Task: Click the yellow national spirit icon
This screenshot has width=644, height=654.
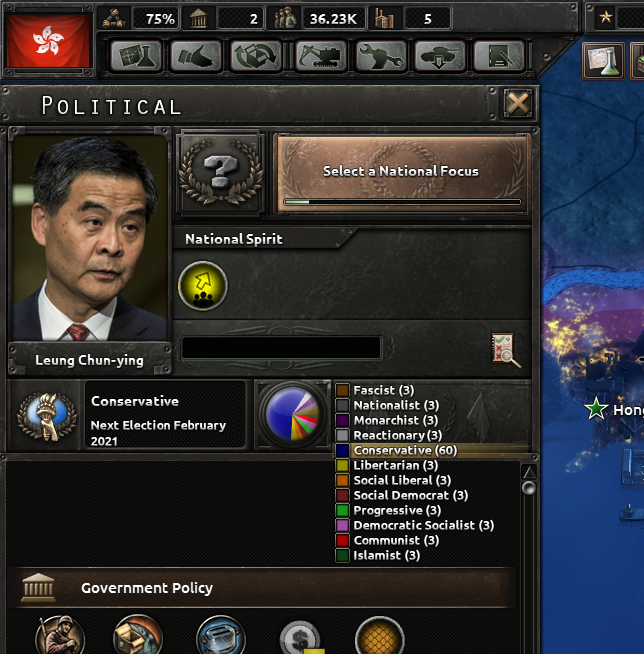Action: pos(203,286)
